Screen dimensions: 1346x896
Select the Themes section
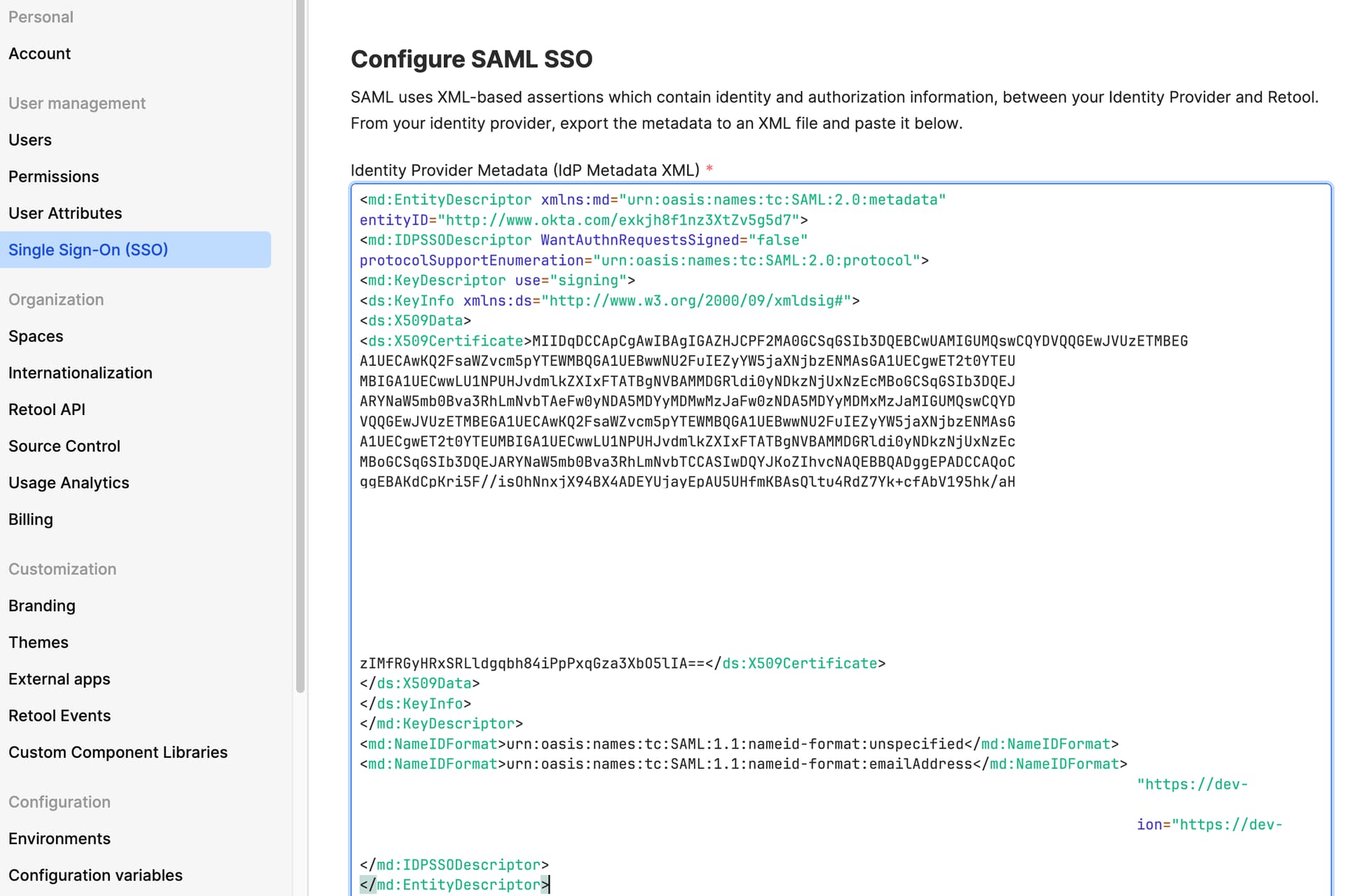click(39, 642)
